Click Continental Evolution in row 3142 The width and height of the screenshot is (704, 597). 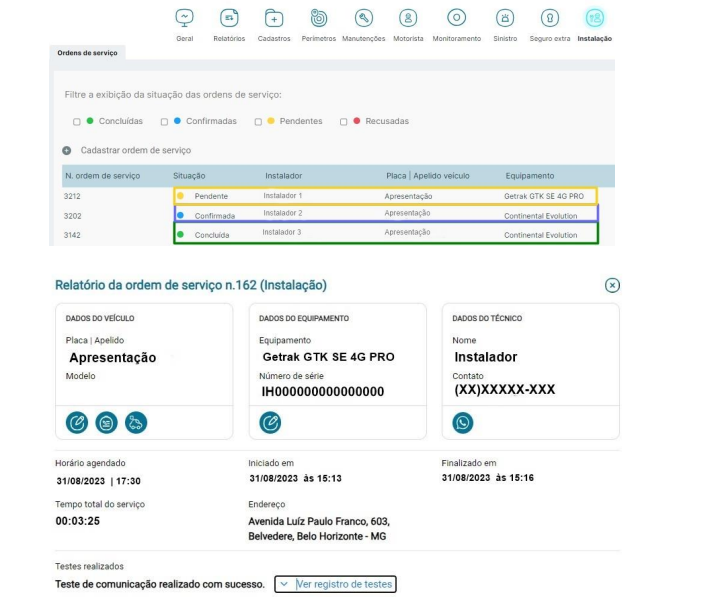tap(541, 235)
